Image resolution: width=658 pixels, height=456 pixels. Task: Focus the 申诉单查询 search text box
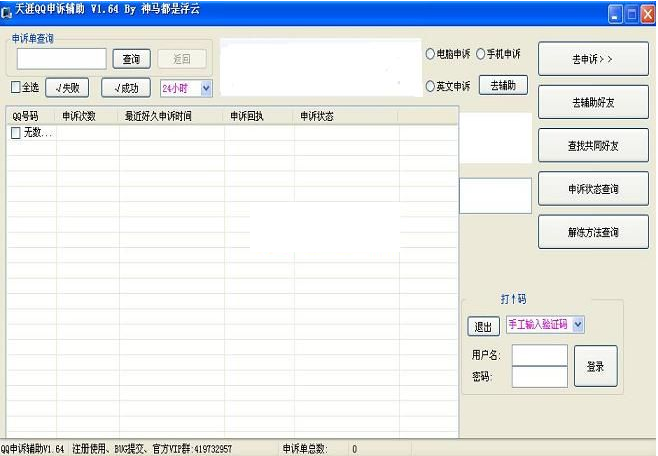pyautogui.click(x=61, y=59)
